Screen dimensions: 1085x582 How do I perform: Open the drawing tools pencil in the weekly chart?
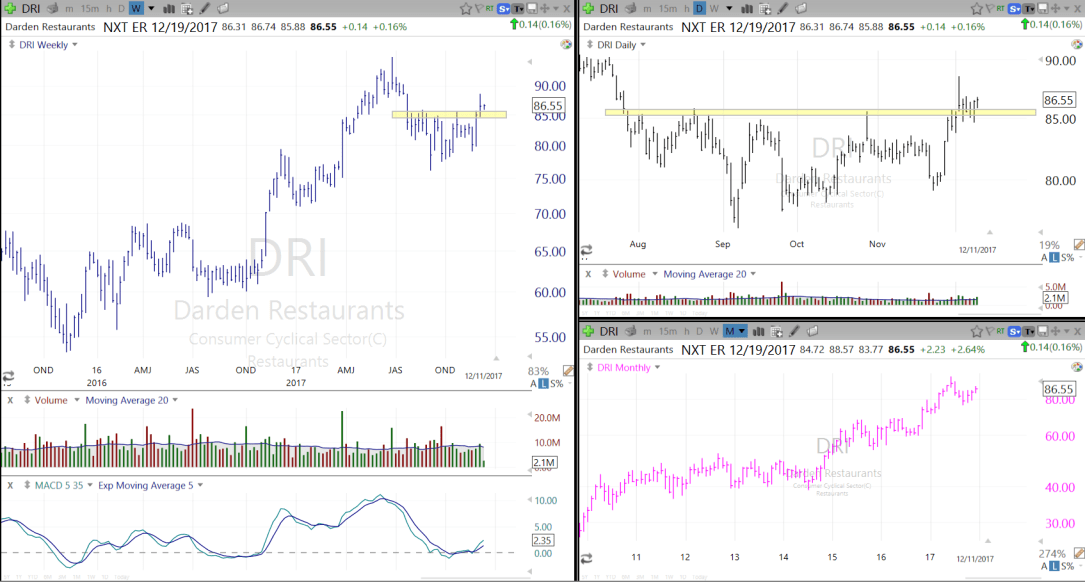click(x=204, y=9)
